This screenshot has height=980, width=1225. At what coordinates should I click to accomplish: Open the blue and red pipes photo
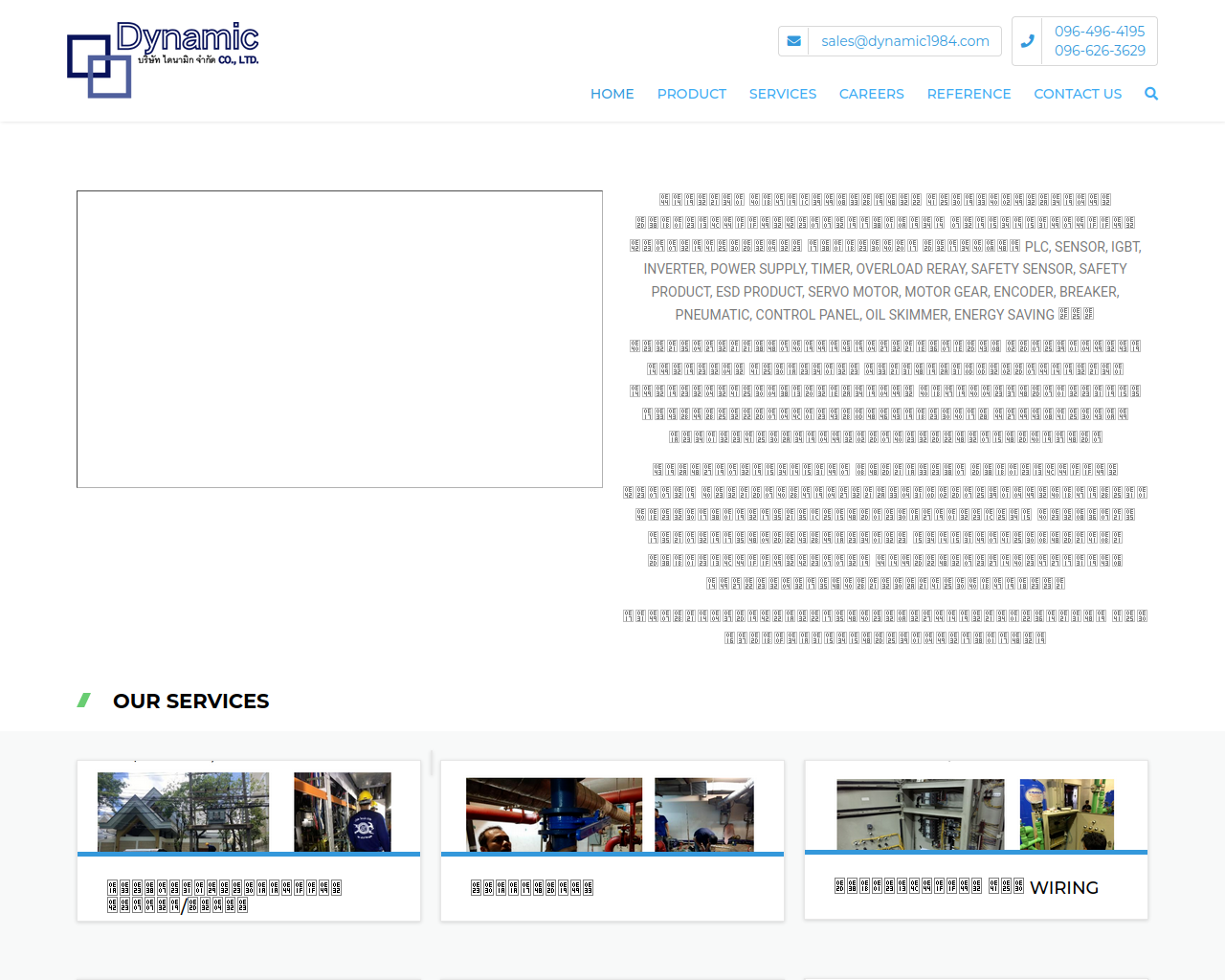tap(554, 814)
